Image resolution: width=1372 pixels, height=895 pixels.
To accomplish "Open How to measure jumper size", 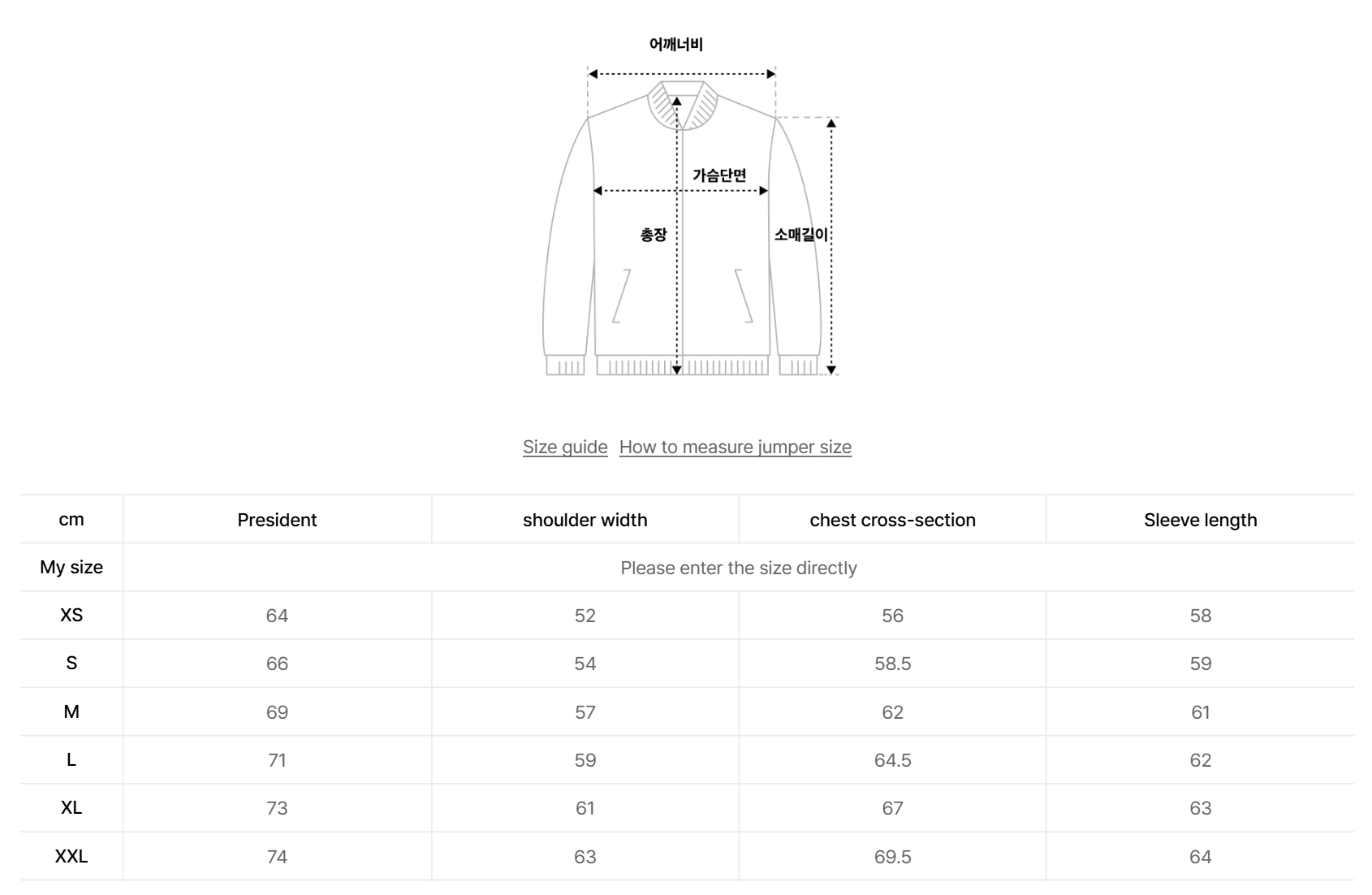I will click(735, 447).
